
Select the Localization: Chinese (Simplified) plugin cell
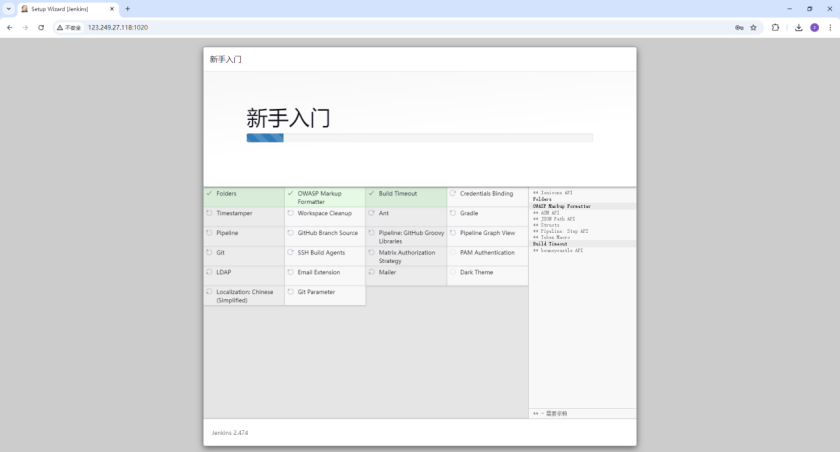[244, 296]
